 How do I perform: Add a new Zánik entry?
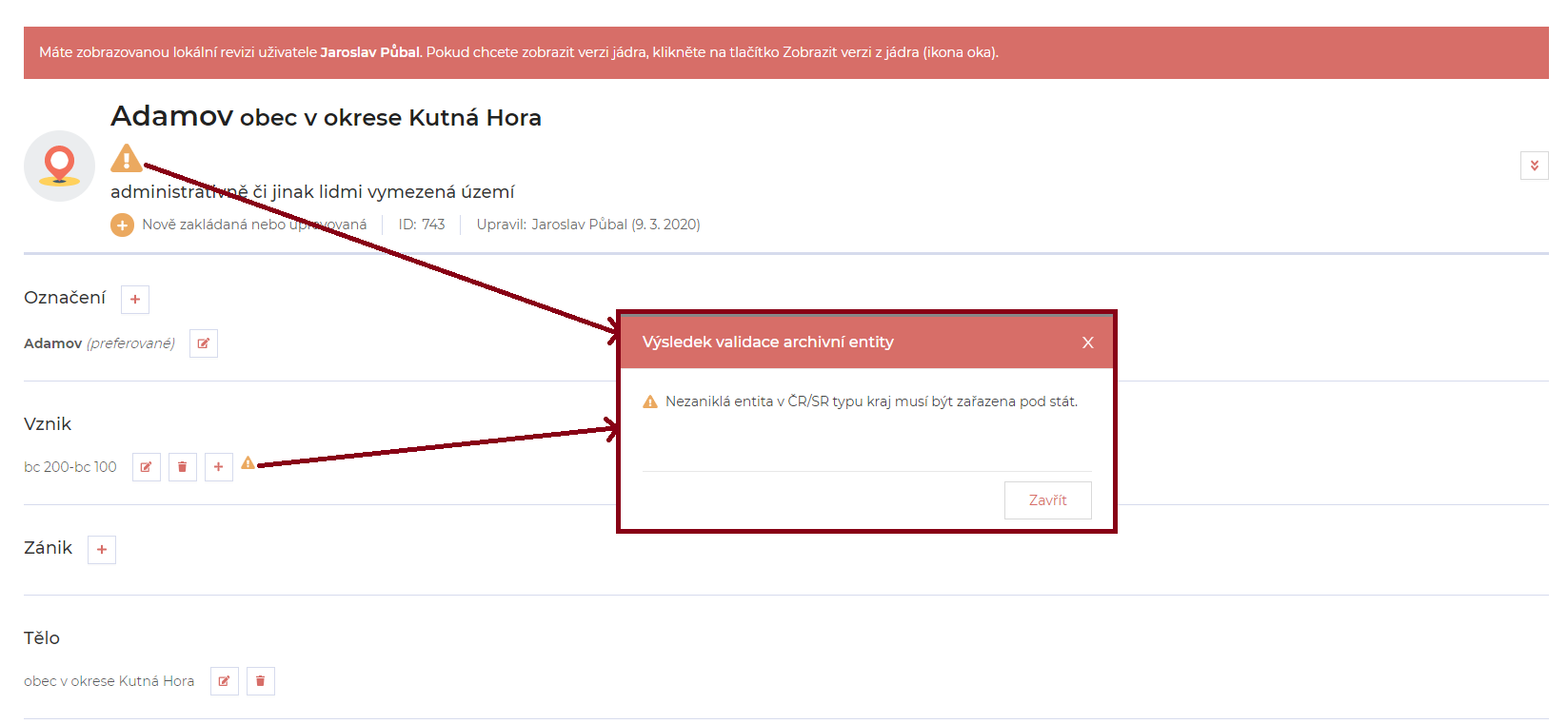pyautogui.click(x=102, y=550)
